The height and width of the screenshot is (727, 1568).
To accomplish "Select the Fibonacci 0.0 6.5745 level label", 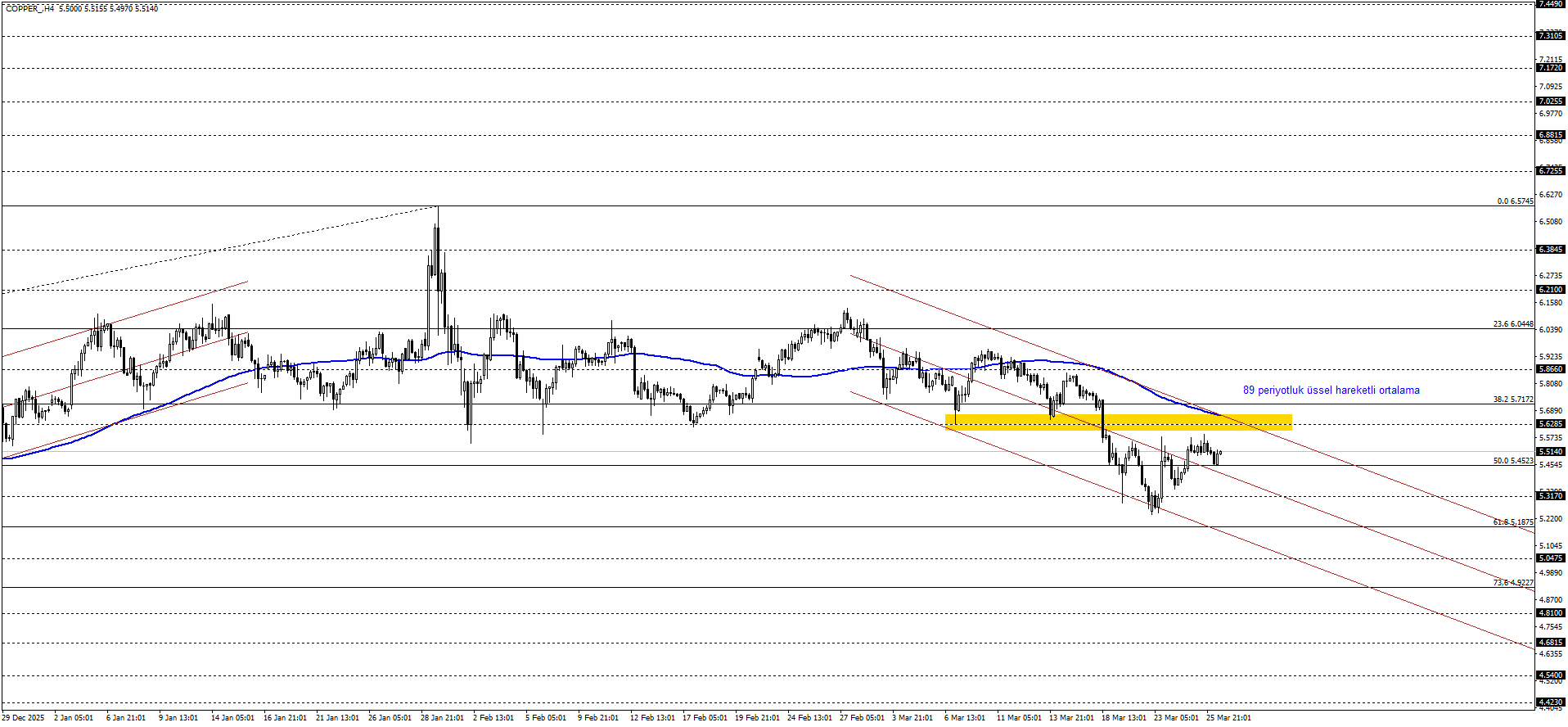I will click(x=1515, y=201).
